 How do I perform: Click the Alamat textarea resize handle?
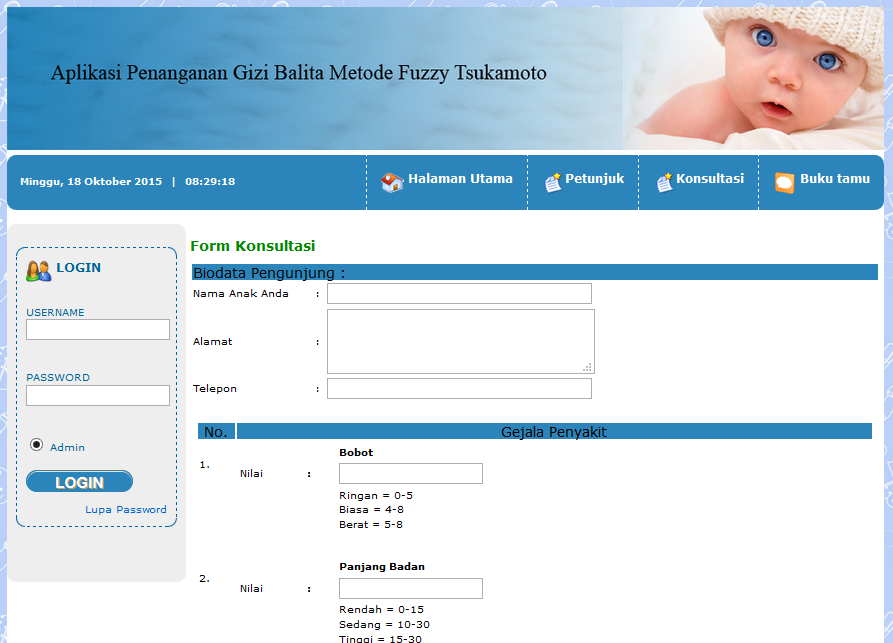click(x=587, y=367)
